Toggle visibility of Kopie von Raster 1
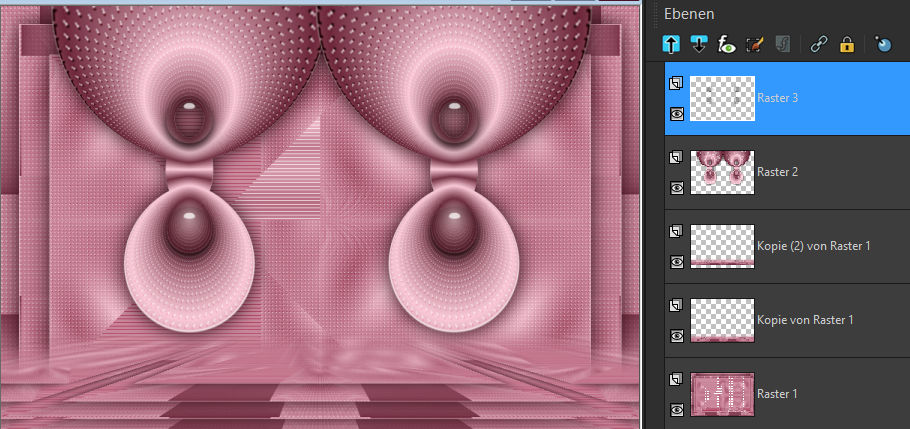Image resolution: width=910 pixels, height=429 pixels. pos(677,336)
